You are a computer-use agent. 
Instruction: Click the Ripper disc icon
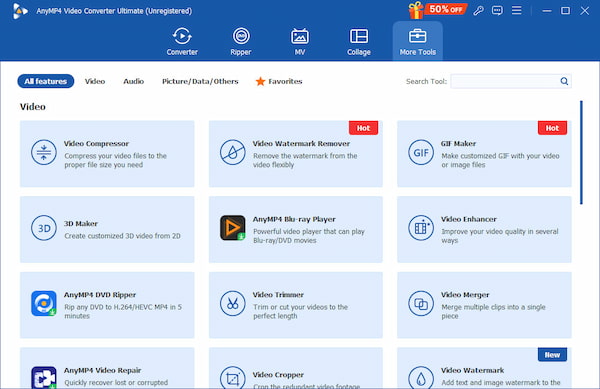tap(241, 36)
